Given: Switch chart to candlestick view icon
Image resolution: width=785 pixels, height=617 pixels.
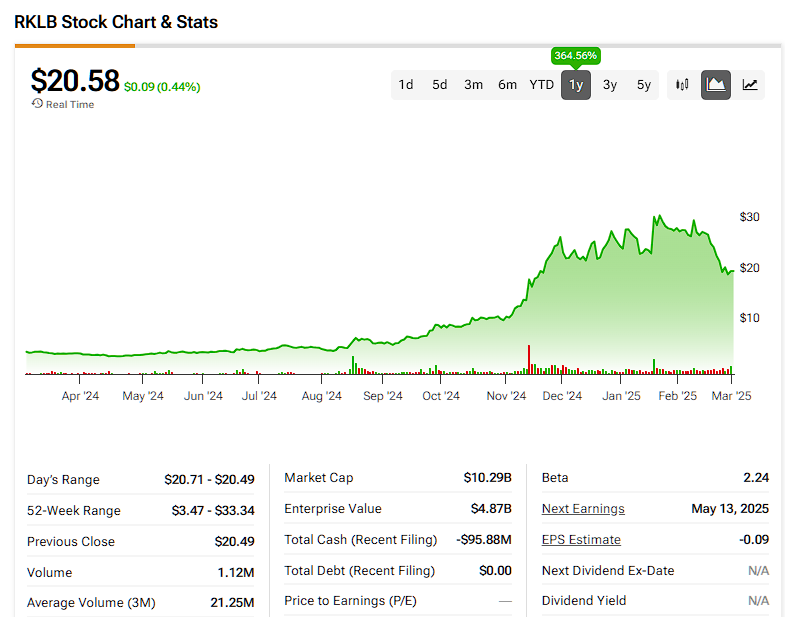Looking at the screenshot, I should coord(682,85).
